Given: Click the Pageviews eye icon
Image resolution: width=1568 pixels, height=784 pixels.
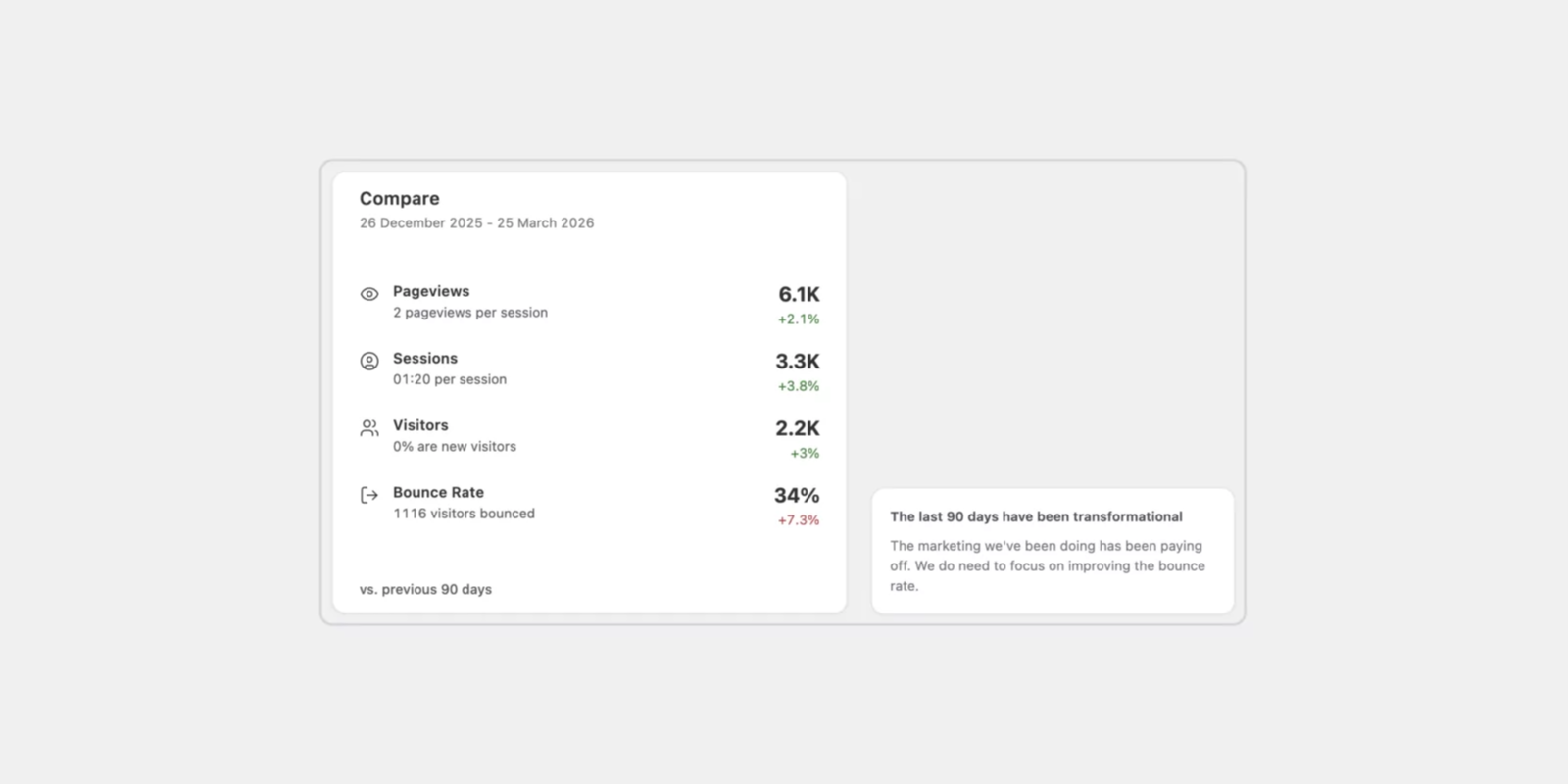Looking at the screenshot, I should [x=369, y=294].
